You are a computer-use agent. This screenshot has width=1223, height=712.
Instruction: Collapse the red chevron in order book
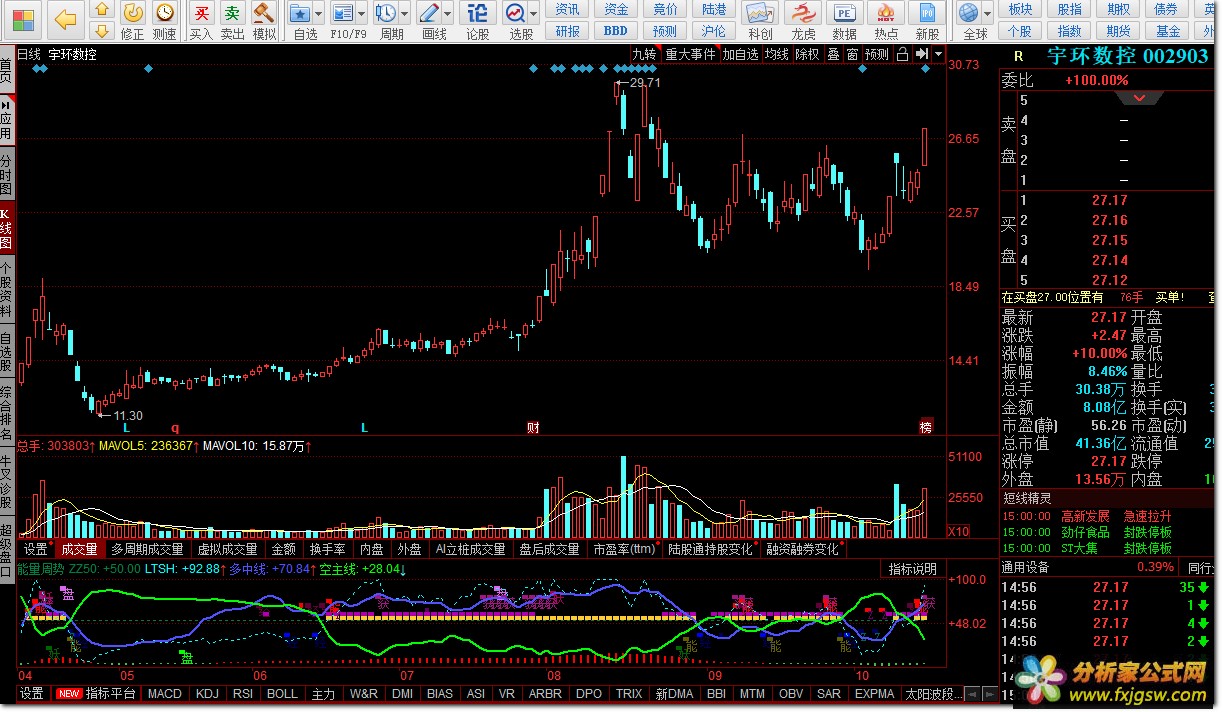click(1140, 98)
